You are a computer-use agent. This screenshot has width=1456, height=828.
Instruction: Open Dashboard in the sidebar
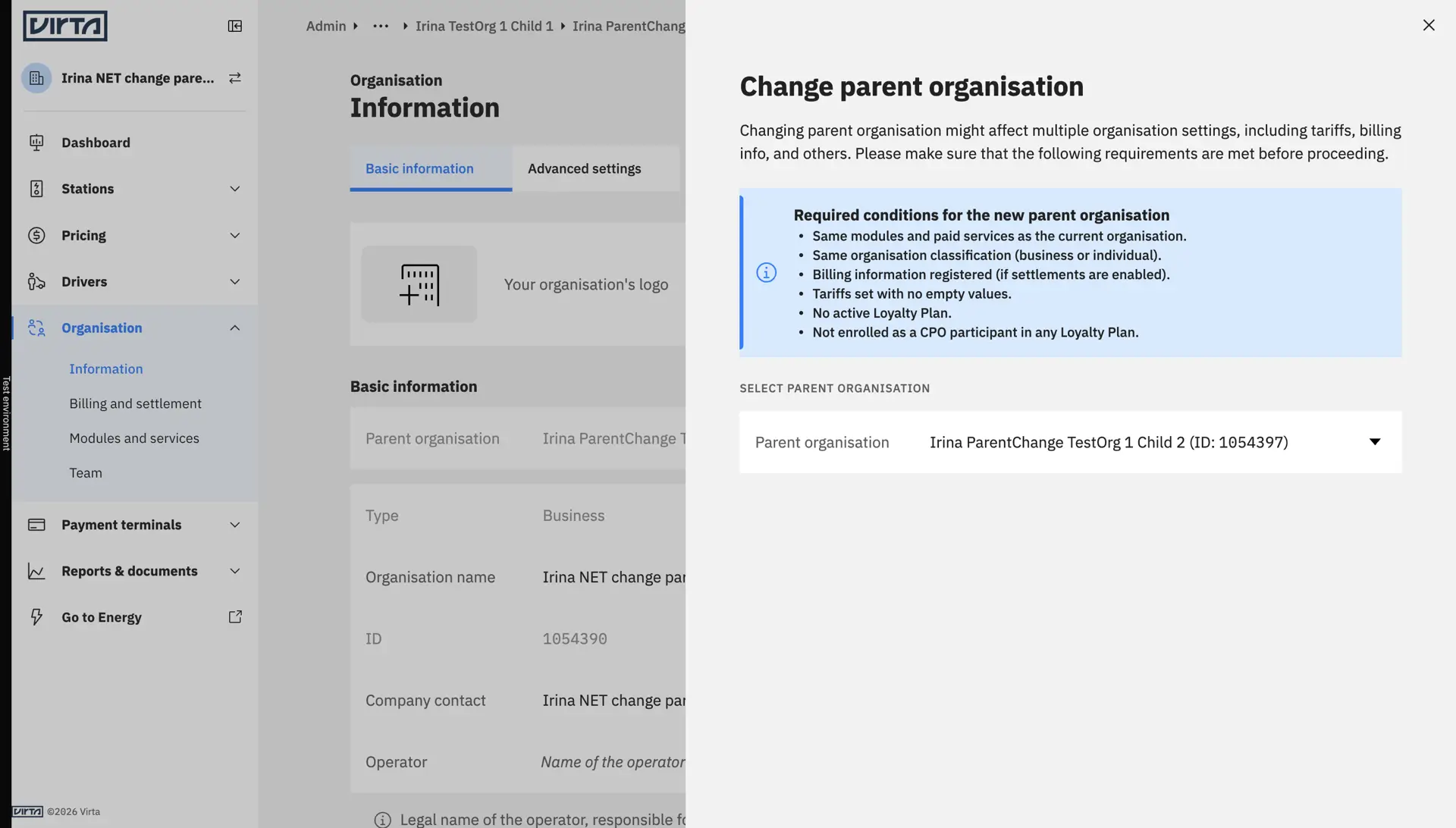(x=96, y=143)
